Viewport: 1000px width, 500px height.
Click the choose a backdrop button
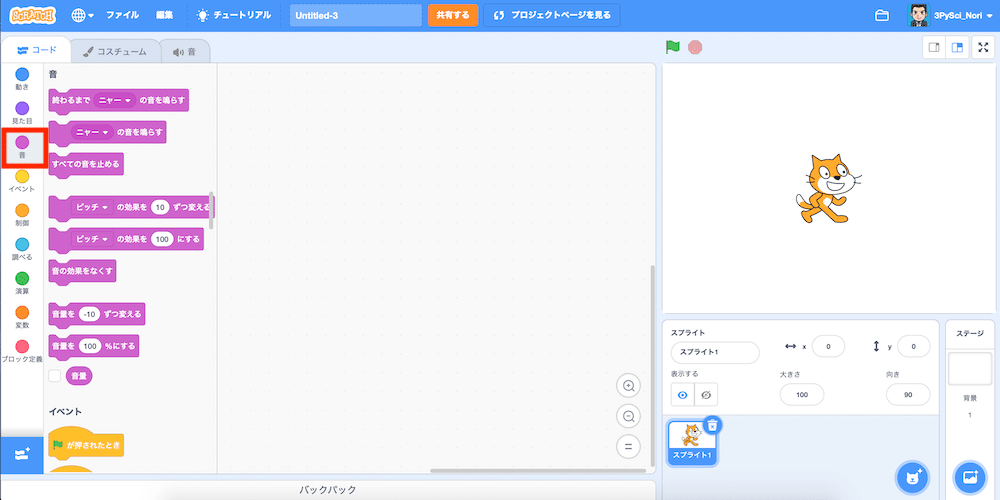pos(970,476)
